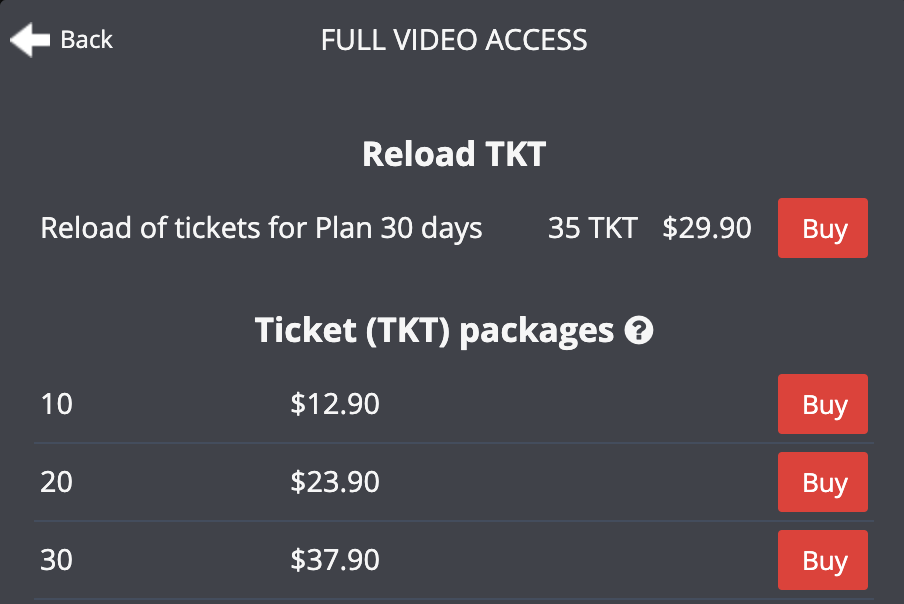Click the Back text label
Viewport: 904px width, 604px height.
pyautogui.click(x=87, y=40)
